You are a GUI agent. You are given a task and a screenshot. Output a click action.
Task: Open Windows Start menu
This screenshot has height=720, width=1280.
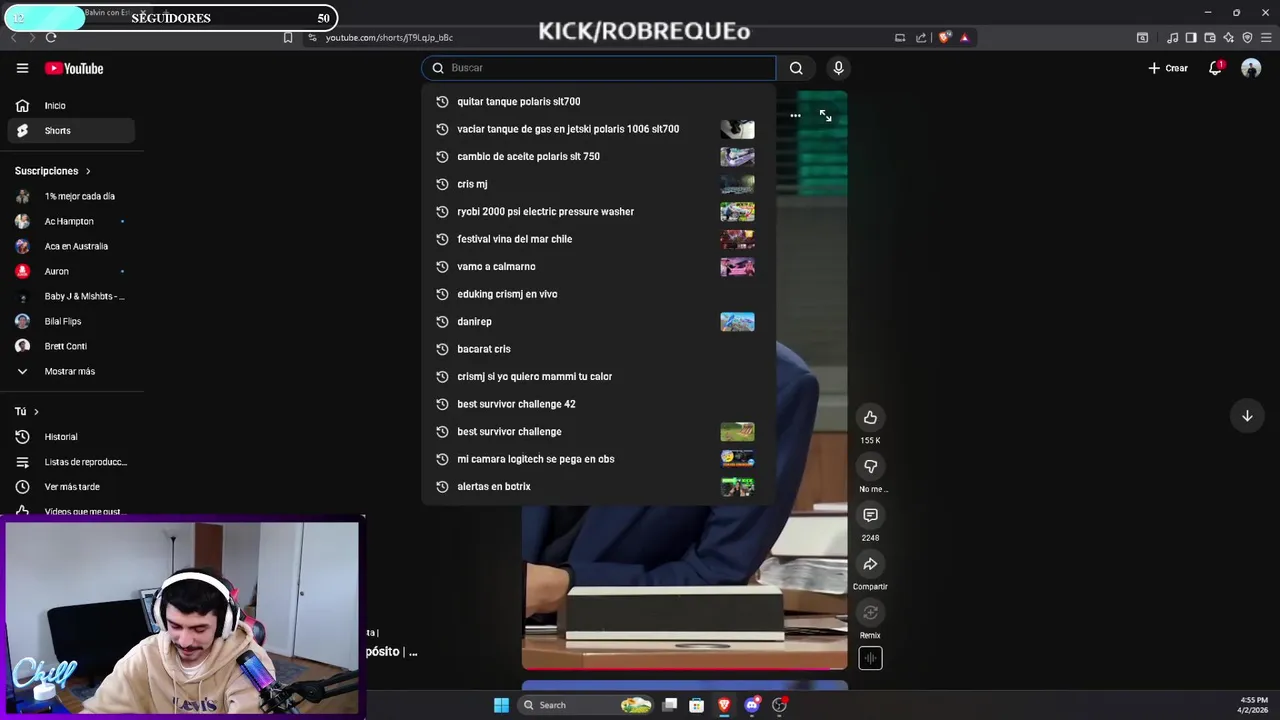coord(501,705)
